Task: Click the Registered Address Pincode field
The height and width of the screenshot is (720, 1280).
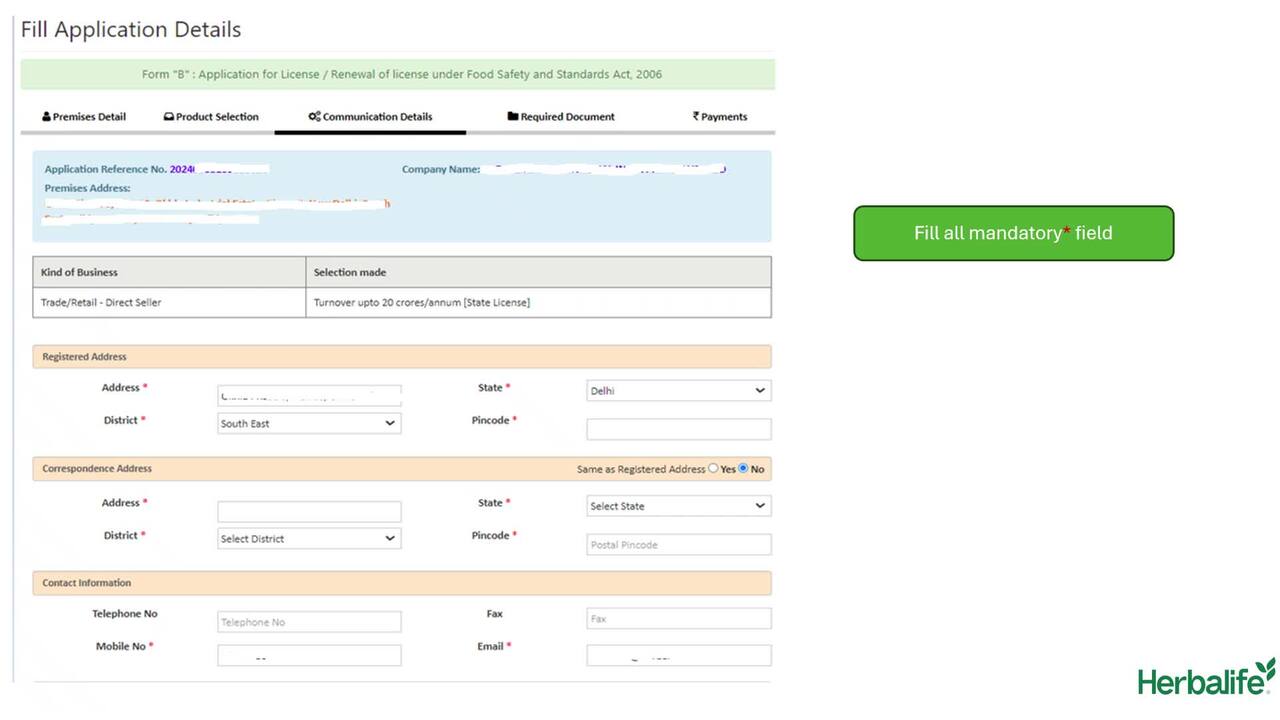Action: click(678, 429)
